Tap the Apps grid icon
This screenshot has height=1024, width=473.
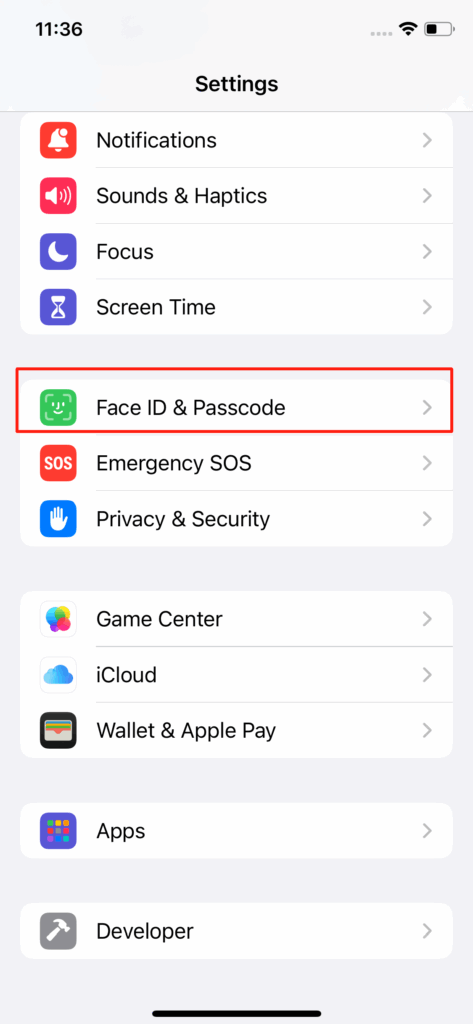[58, 831]
